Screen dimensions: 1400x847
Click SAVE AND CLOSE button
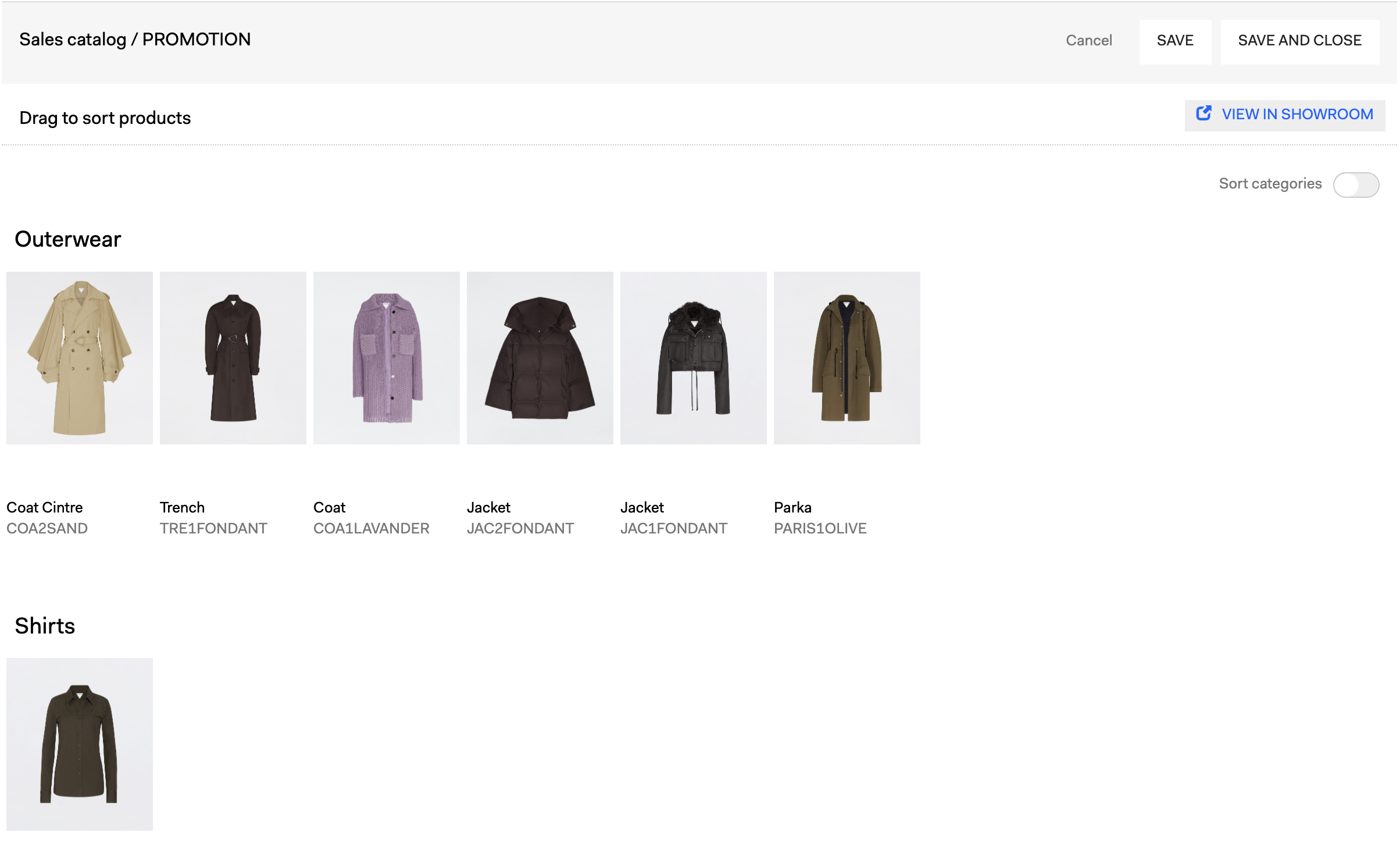point(1299,41)
